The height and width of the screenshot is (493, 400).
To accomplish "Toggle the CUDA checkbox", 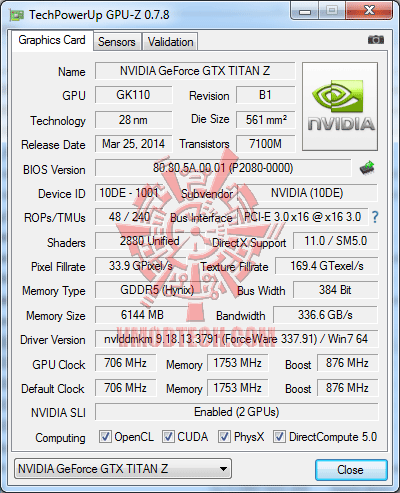I will pos(168,436).
